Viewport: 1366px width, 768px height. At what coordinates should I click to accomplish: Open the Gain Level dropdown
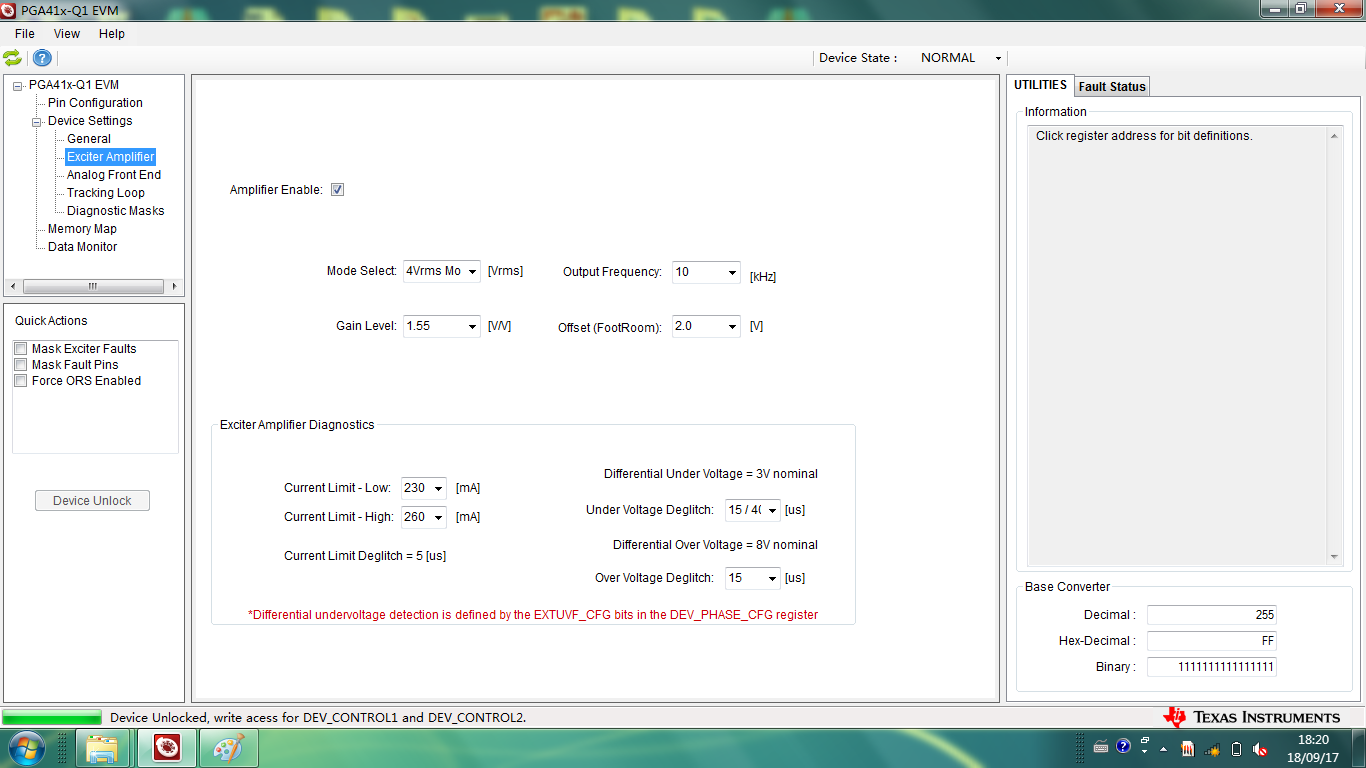tap(441, 326)
